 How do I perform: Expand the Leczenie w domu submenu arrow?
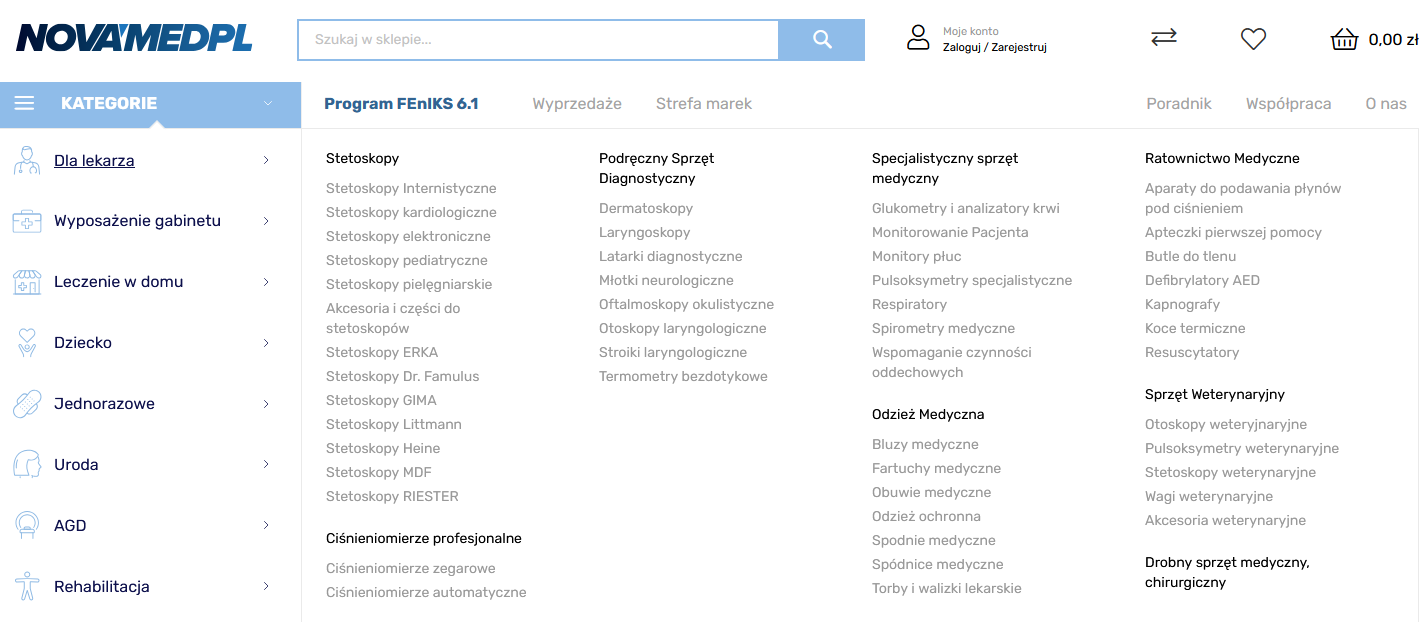(266, 282)
